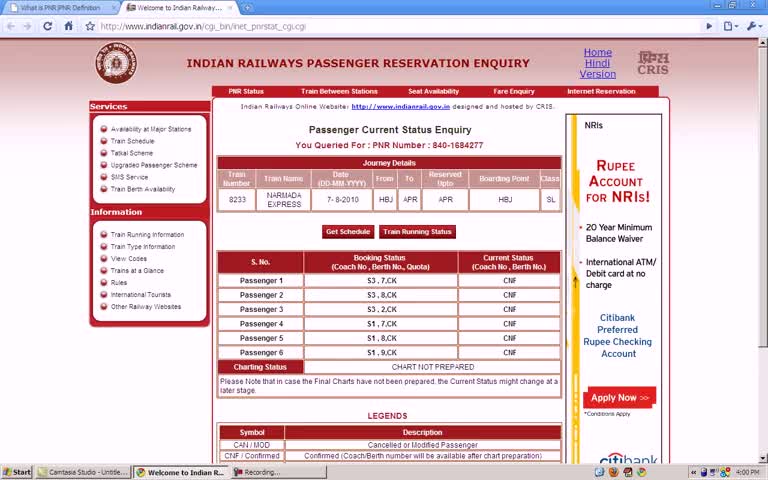Expand hidden tray icons chevron

[693, 472]
